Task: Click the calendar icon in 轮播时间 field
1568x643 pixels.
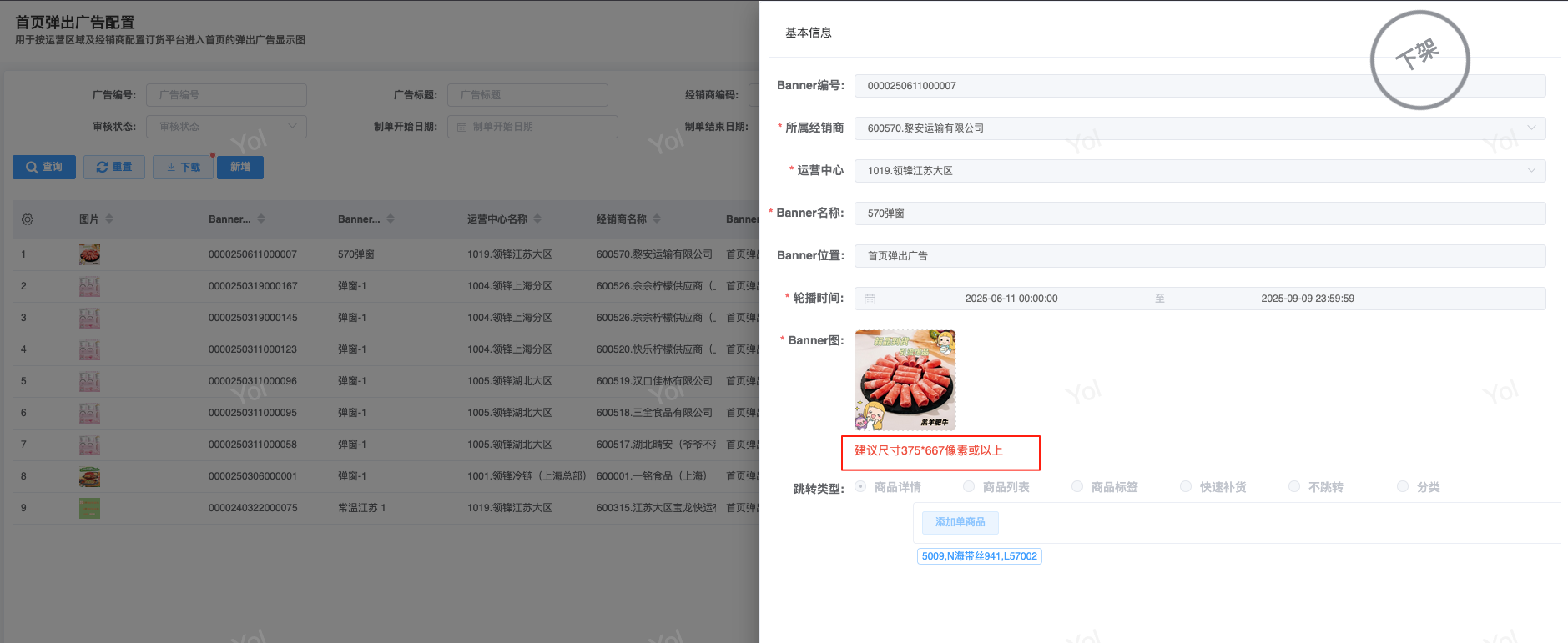Action: [870, 299]
